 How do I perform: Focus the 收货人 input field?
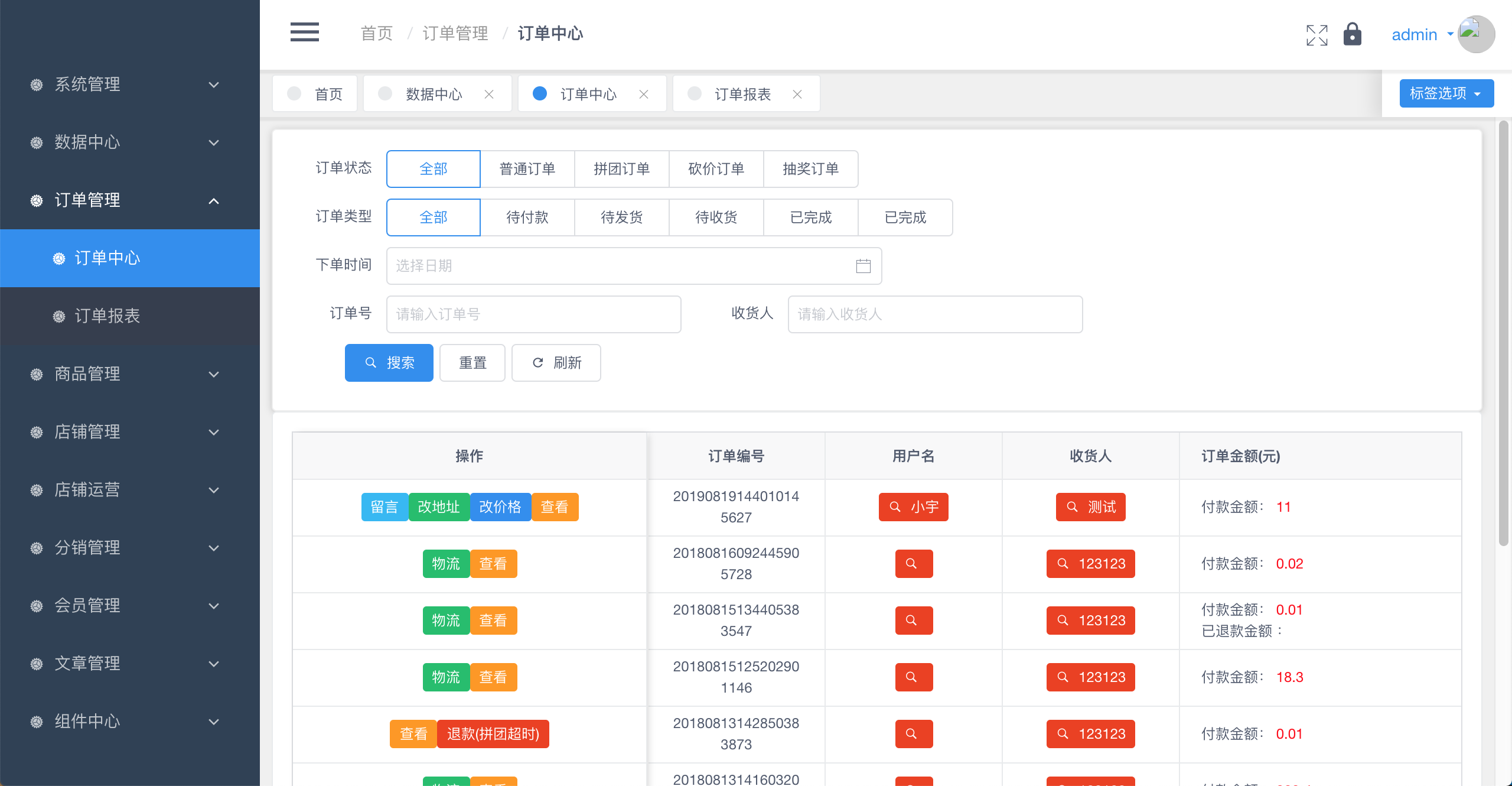point(934,314)
